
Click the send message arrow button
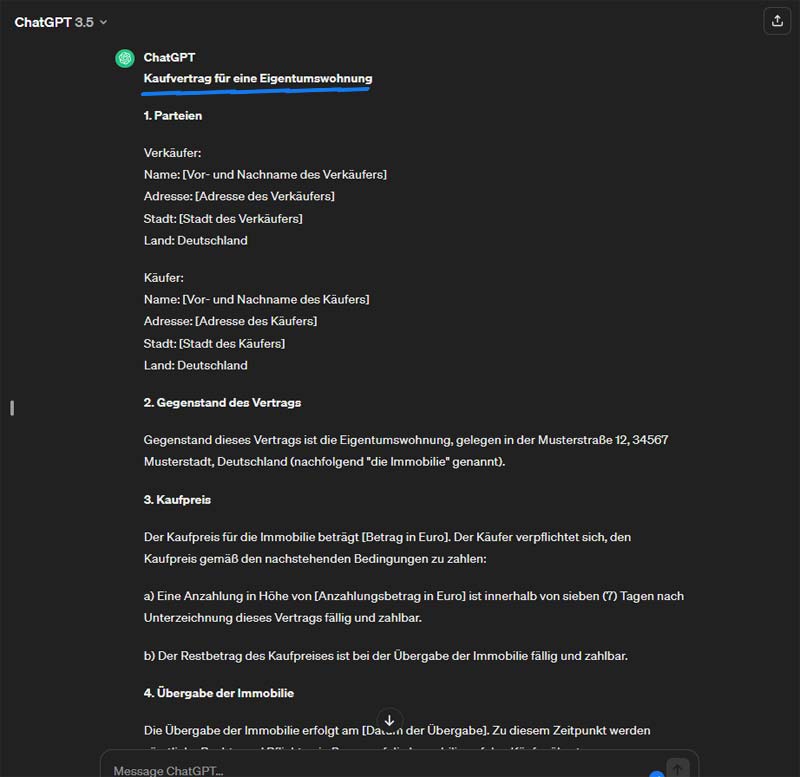point(678,768)
